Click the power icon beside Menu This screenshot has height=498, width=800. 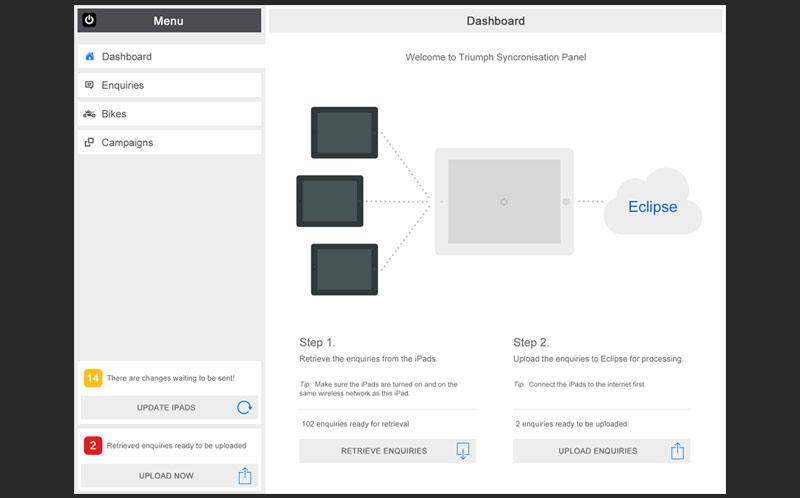click(x=89, y=20)
